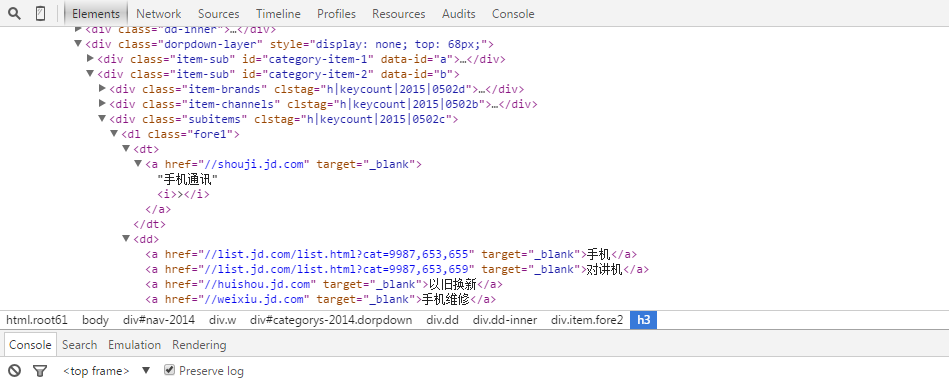Collapse the dd node
Image resolution: width=949 pixels, height=381 pixels.
point(126,239)
